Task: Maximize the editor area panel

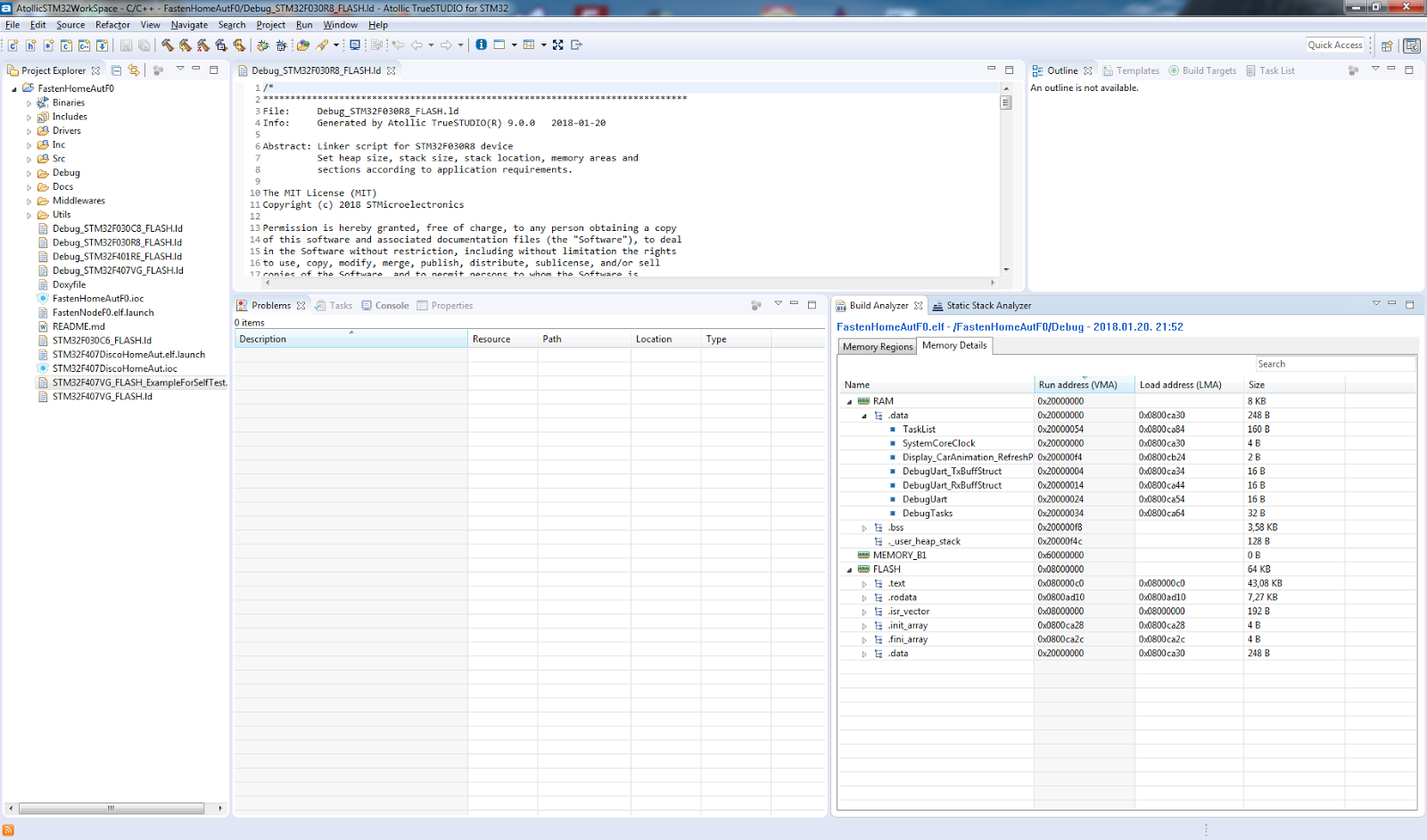Action: (1010, 70)
